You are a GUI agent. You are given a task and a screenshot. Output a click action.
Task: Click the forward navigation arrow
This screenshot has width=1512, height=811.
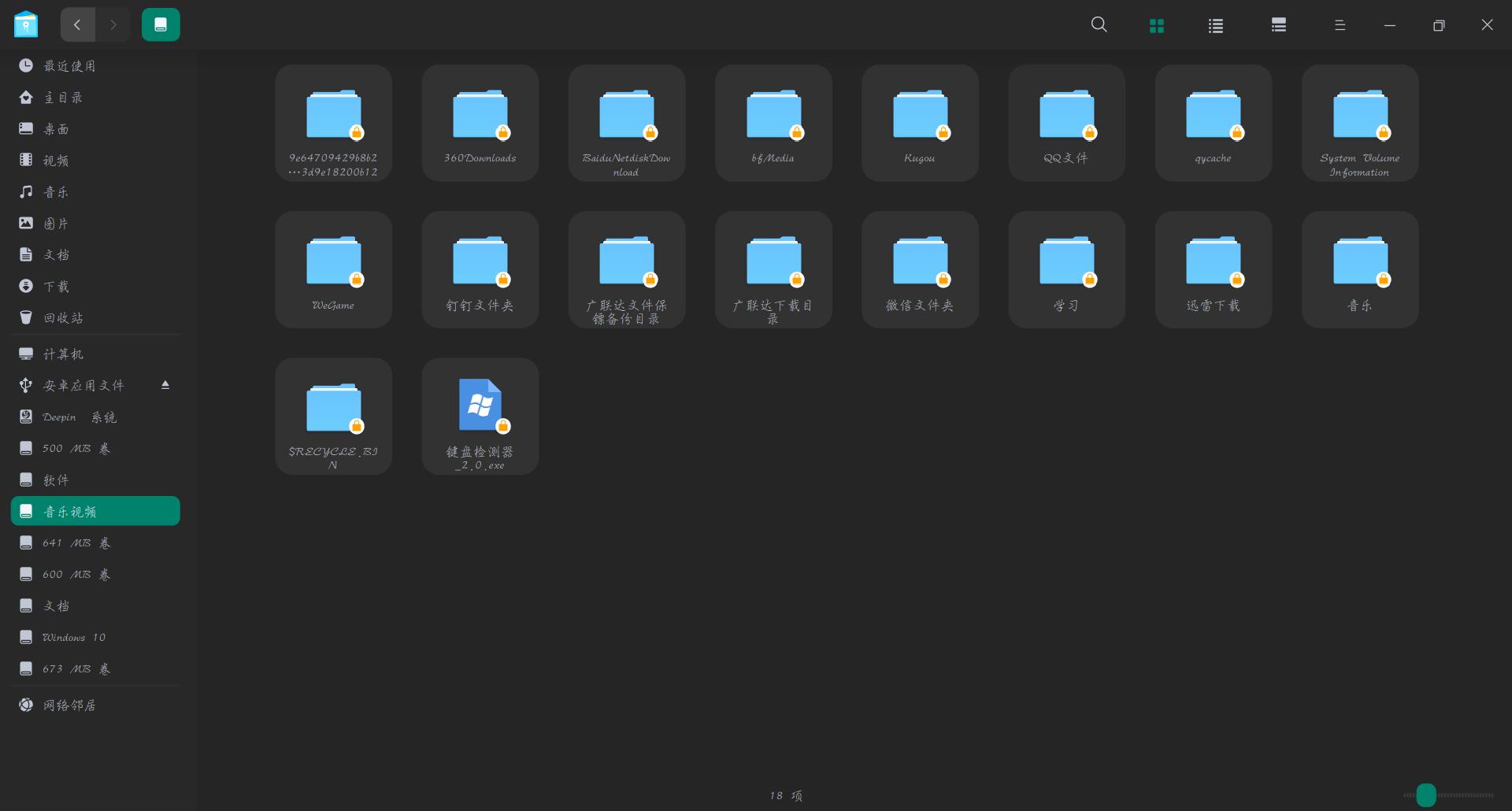pyautogui.click(x=113, y=25)
